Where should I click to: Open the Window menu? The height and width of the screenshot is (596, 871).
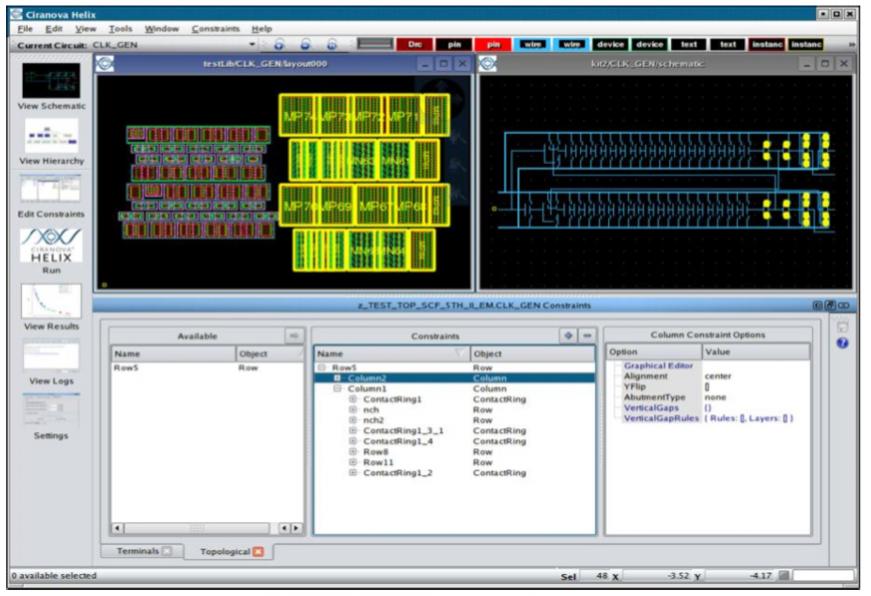[x=162, y=29]
